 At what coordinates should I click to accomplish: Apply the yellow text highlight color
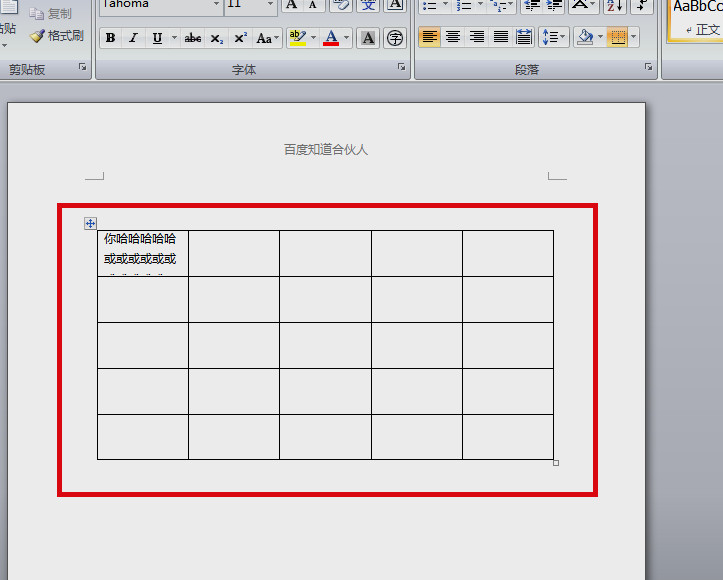pos(298,38)
